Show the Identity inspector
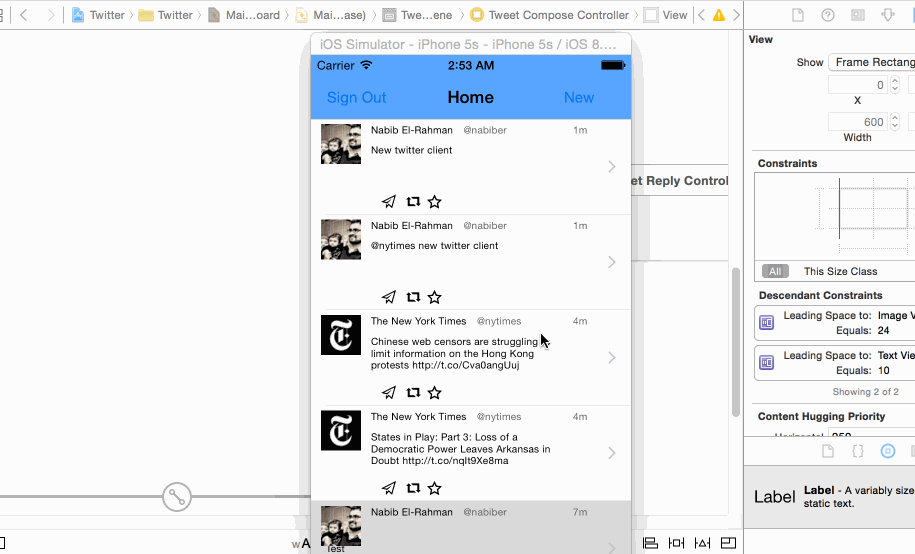The width and height of the screenshot is (915, 554). click(858, 15)
